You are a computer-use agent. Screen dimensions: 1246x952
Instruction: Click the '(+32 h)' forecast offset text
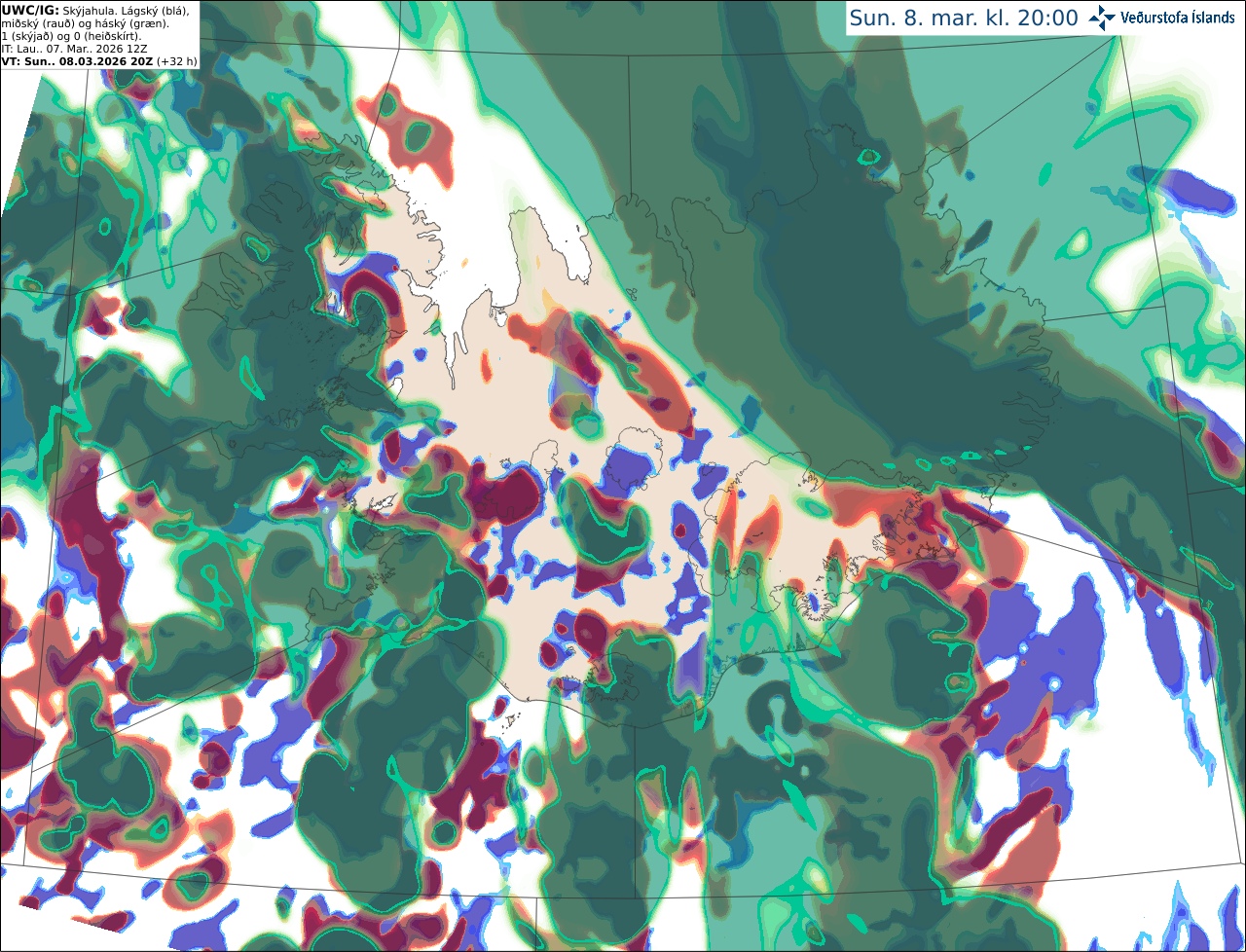pos(176,60)
